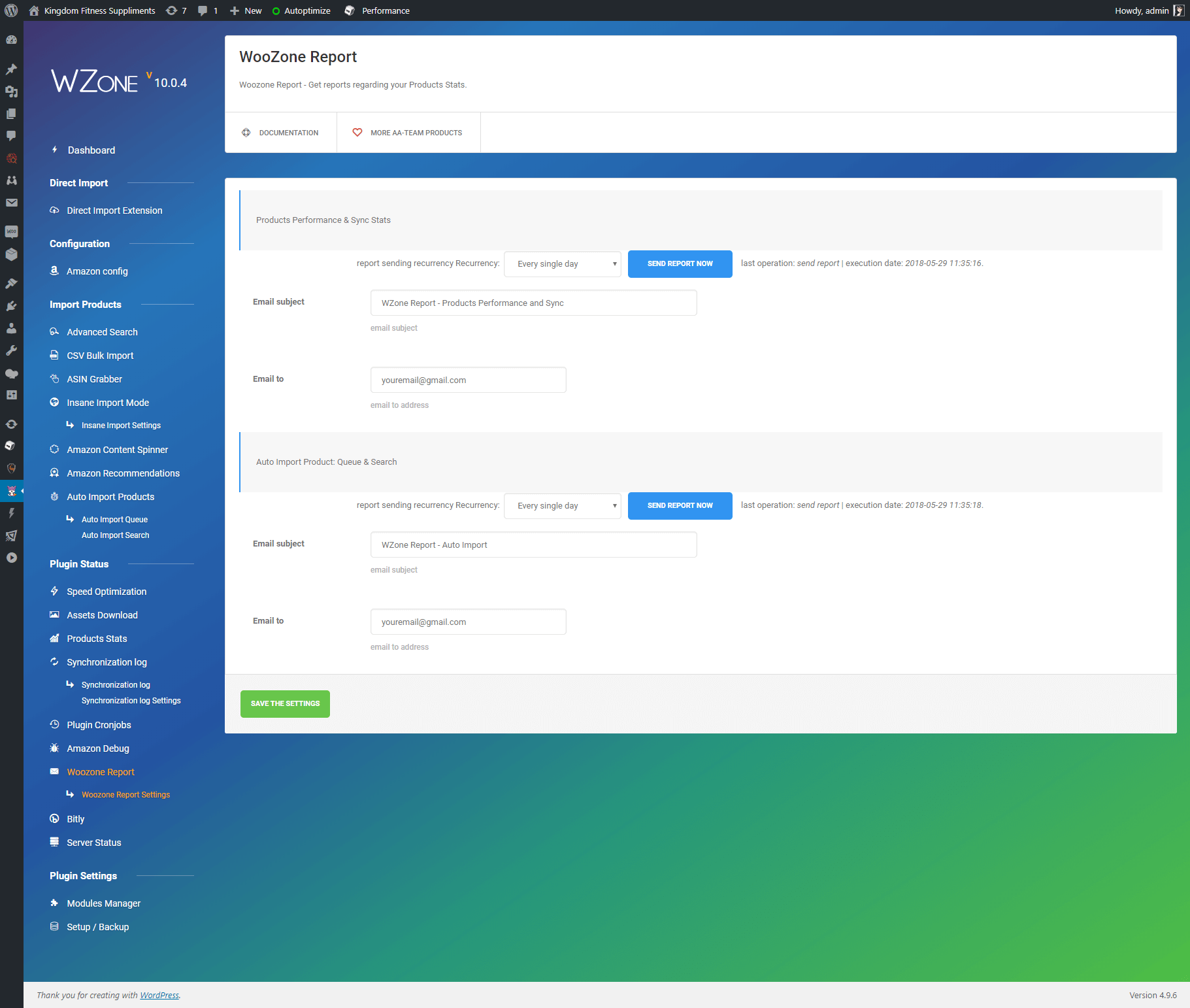Open Tools wrench icon in sidebar
Image resolution: width=1190 pixels, height=1008 pixels.
point(11,350)
